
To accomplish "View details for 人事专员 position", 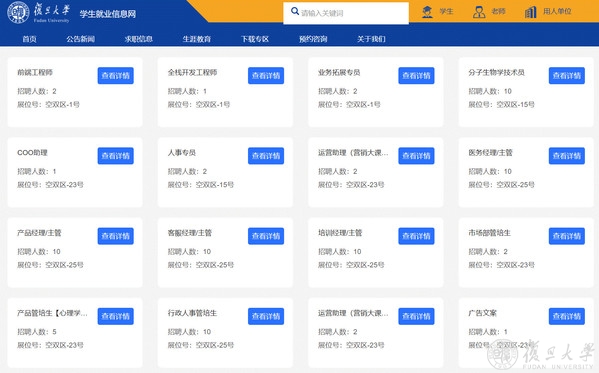I will tap(266, 156).
